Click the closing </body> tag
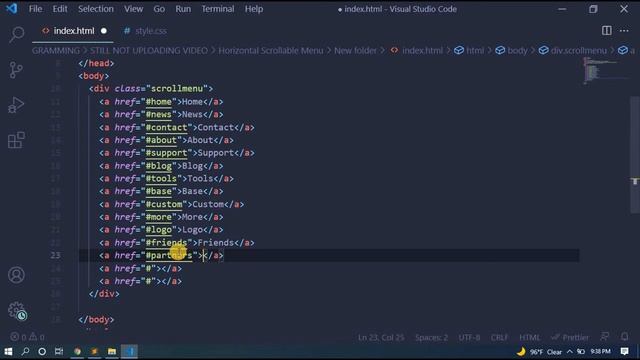The height and width of the screenshot is (360, 640). [96, 320]
